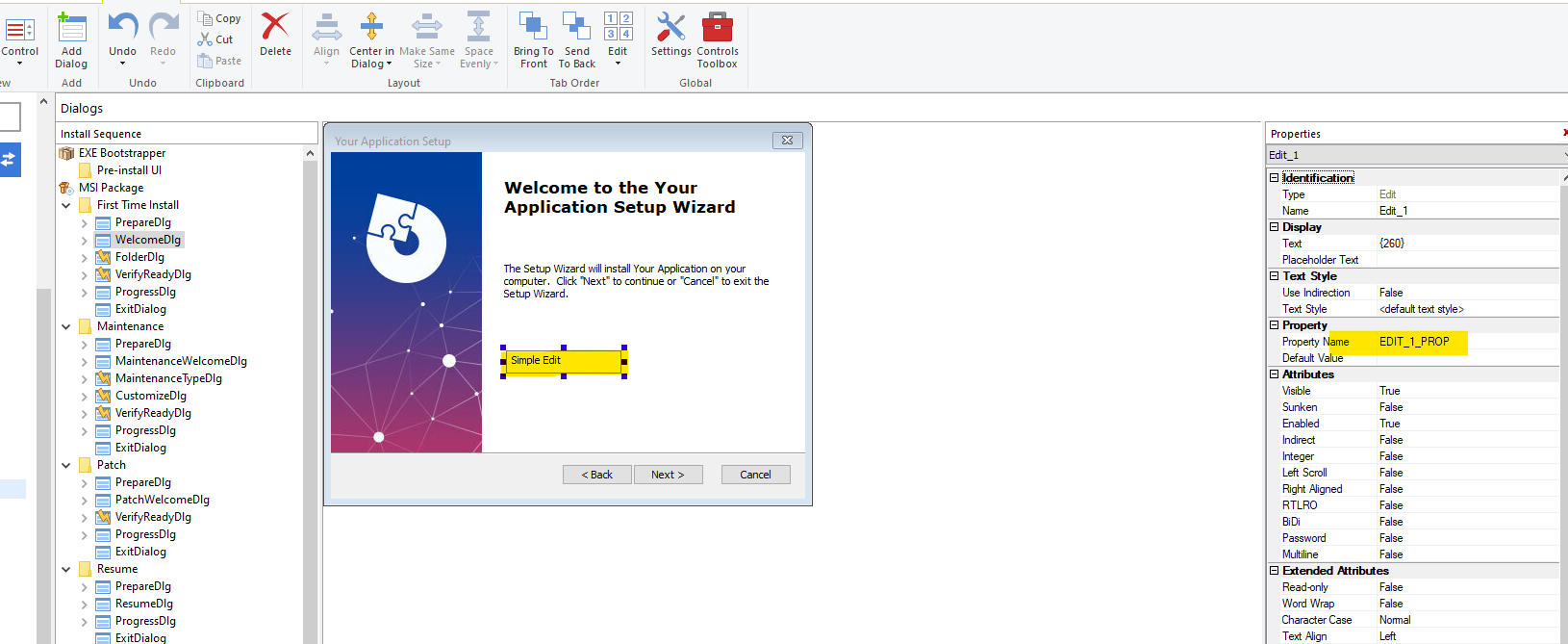The height and width of the screenshot is (644, 1568).
Task: Open the Settings tool icon
Action: tap(670, 28)
